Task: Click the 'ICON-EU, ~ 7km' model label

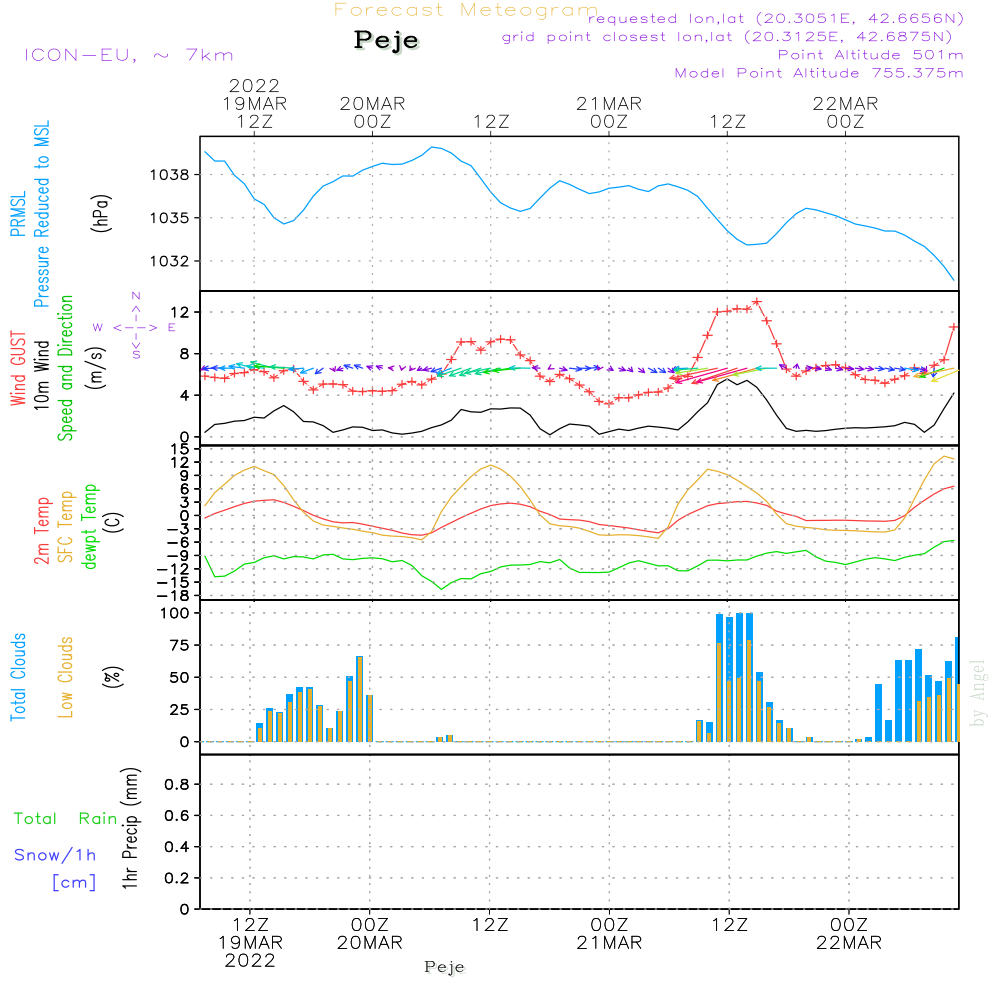Action: click(129, 55)
